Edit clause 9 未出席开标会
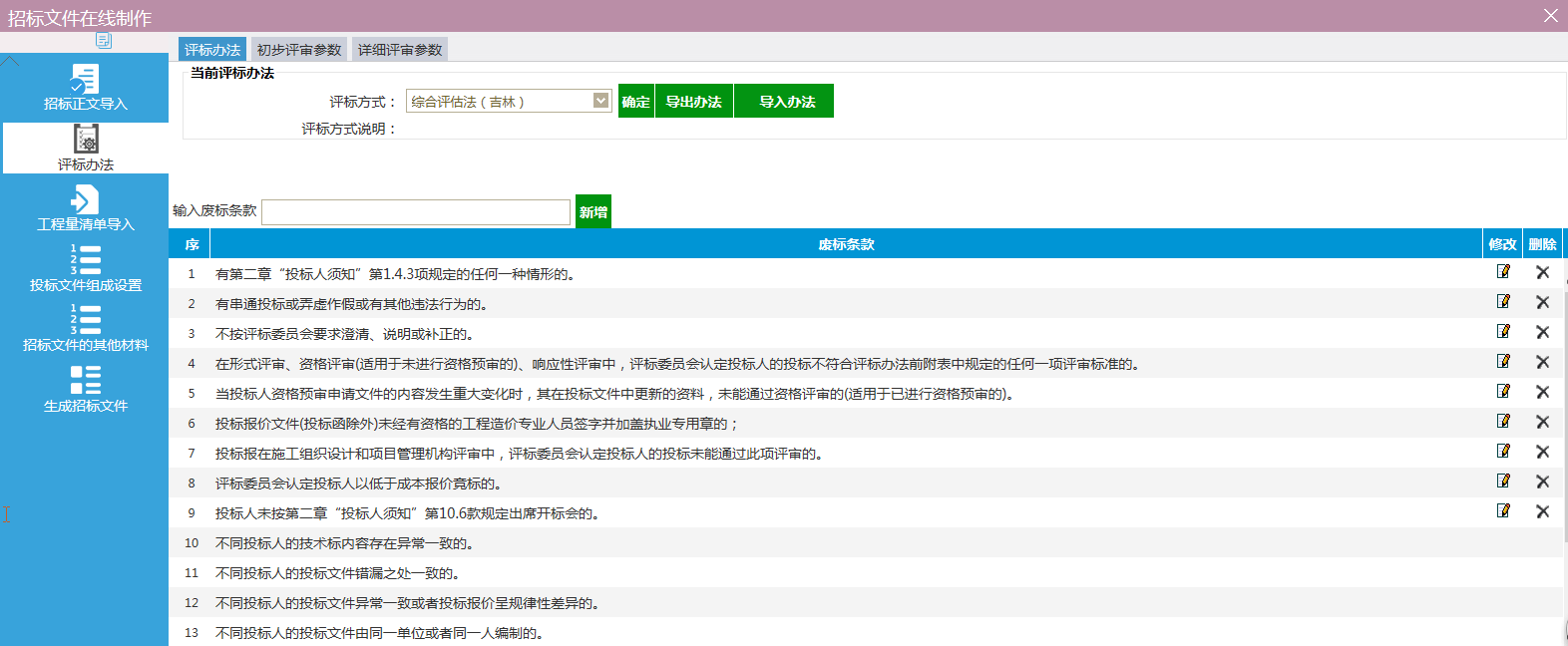Viewport: 1568px width, 646px height. click(1503, 511)
